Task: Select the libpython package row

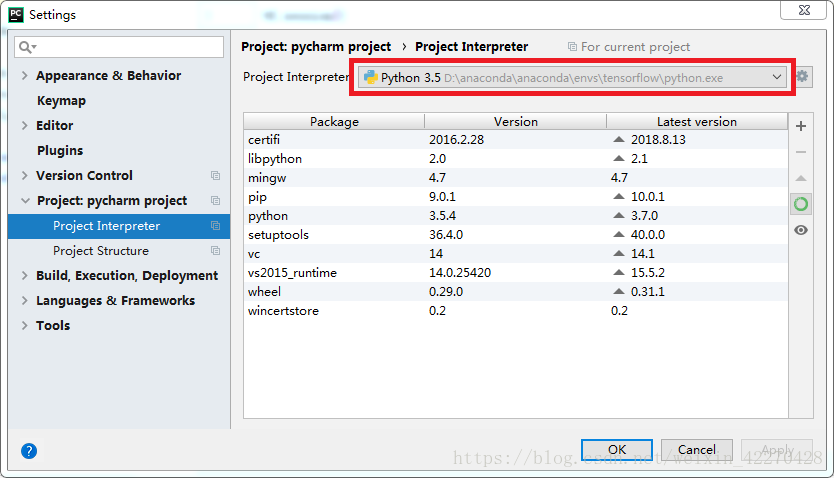Action: [515, 159]
